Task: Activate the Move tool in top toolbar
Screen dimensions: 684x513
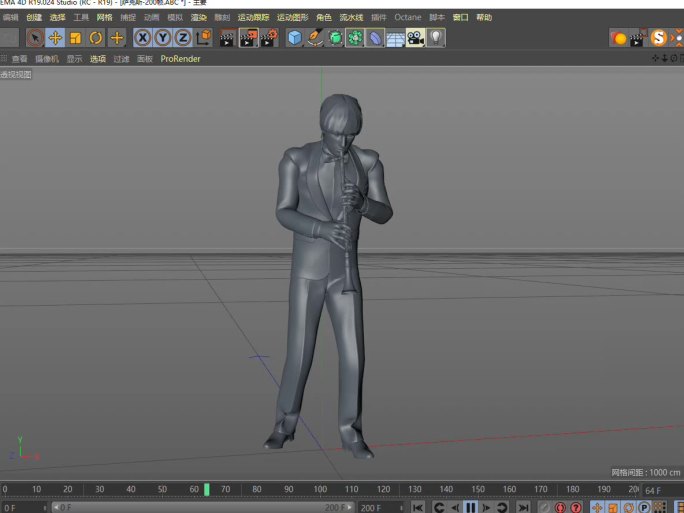Action: [55, 38]
